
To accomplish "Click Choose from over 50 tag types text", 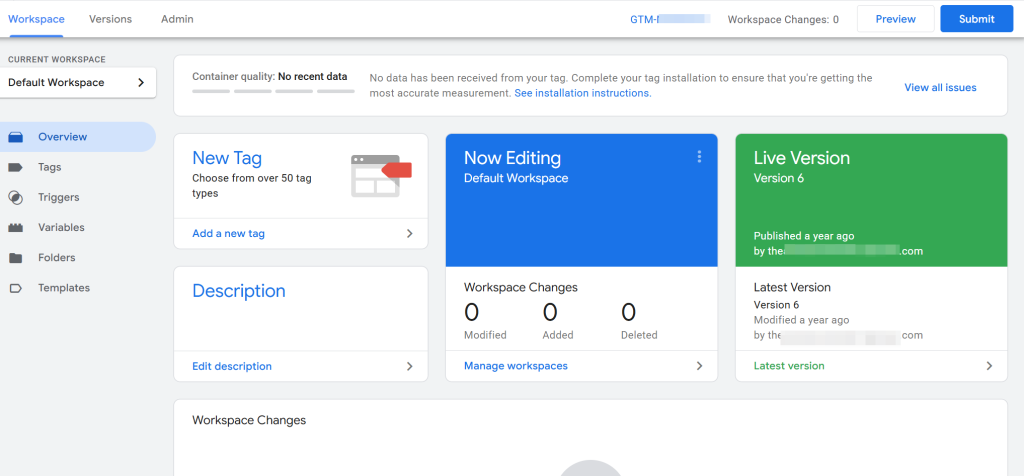I will click(252, 185).
